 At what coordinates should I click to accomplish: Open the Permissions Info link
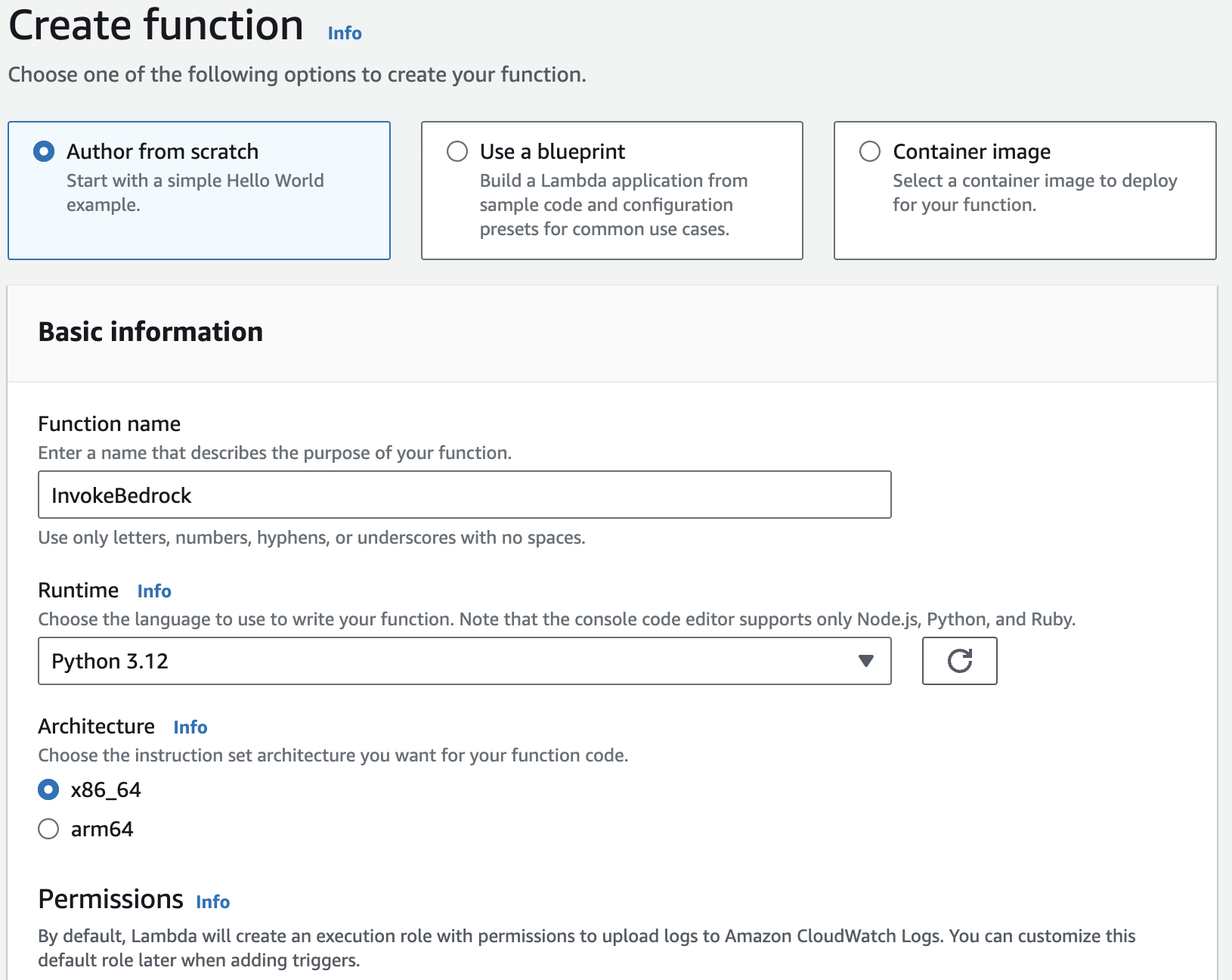click(x=212, y=901)
